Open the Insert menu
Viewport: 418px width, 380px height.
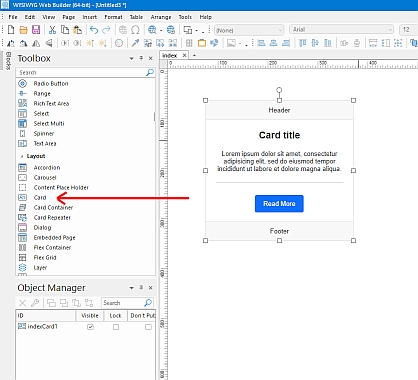point(90,17)
